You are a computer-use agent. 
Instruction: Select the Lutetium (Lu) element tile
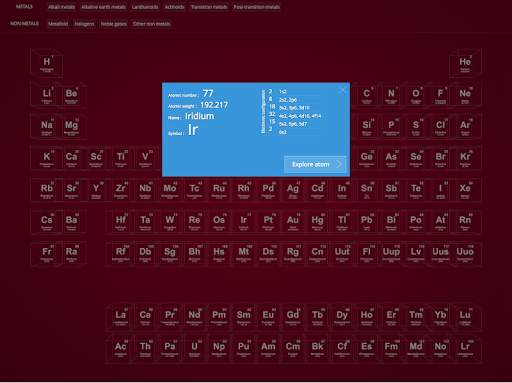[465, 316]
